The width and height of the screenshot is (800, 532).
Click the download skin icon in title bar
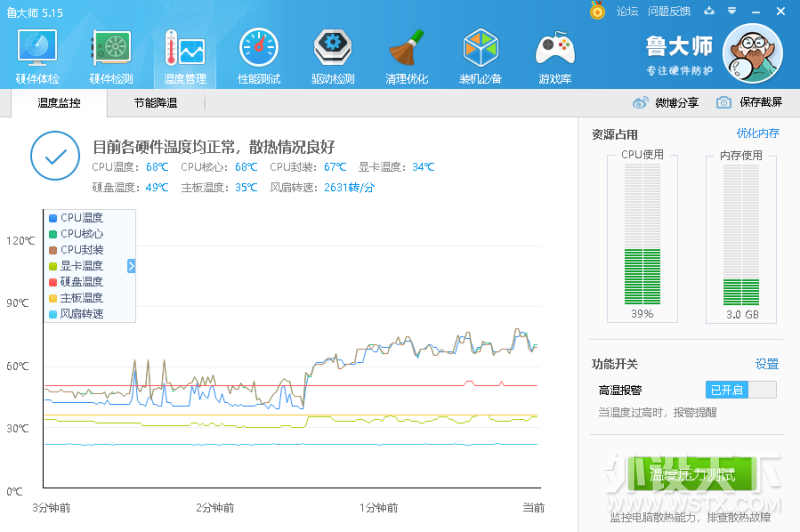point(709,10)
